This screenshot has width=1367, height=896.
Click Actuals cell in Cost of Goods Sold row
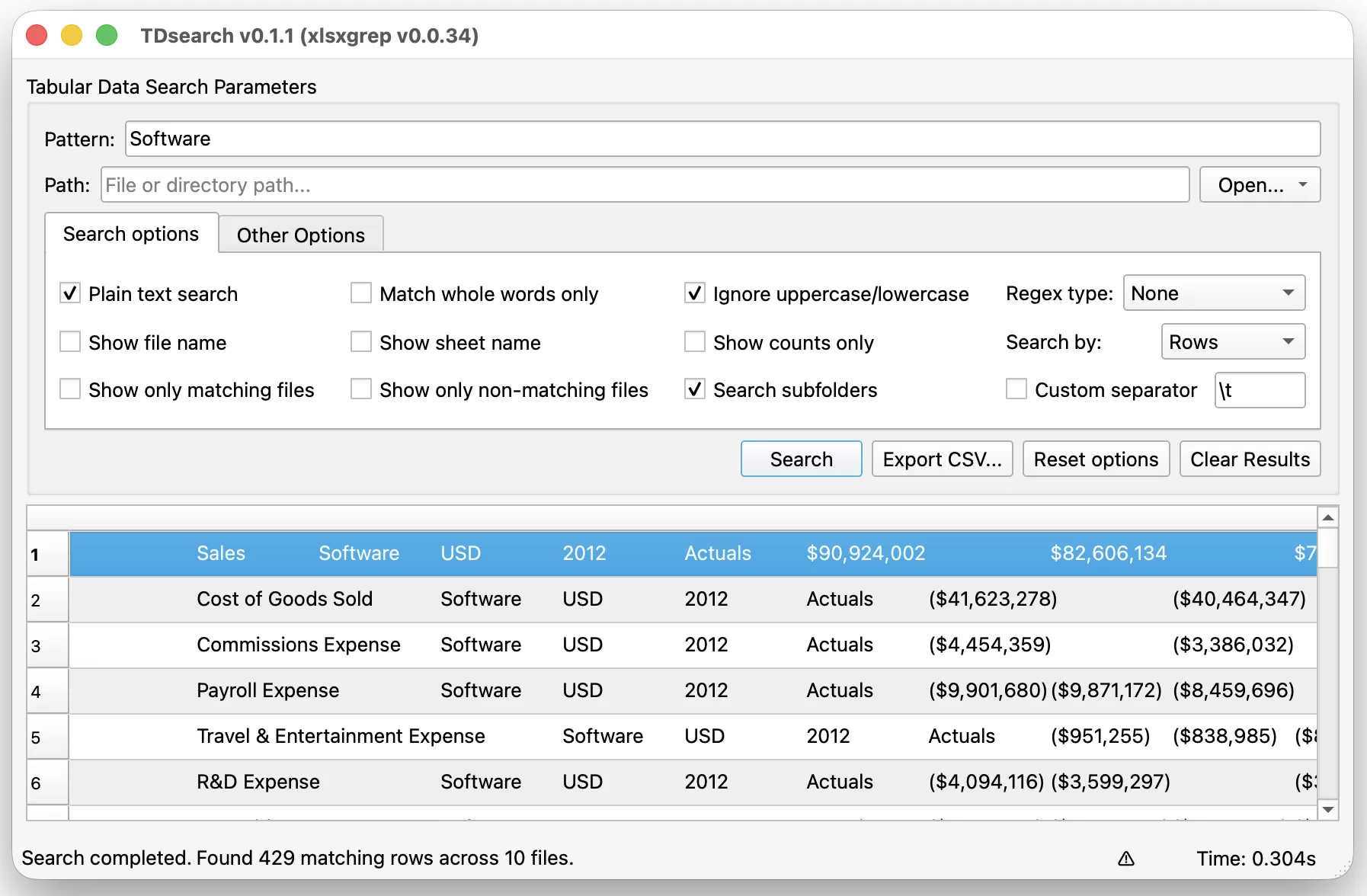coord(840,599)
